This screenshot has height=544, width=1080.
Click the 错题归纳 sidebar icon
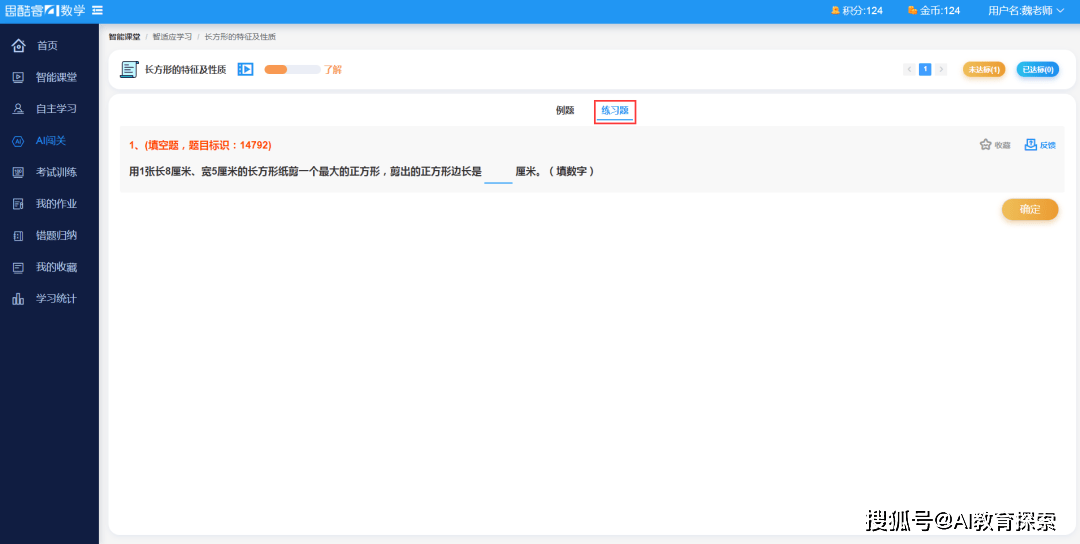pyautogui.click(x=19, y=236)
